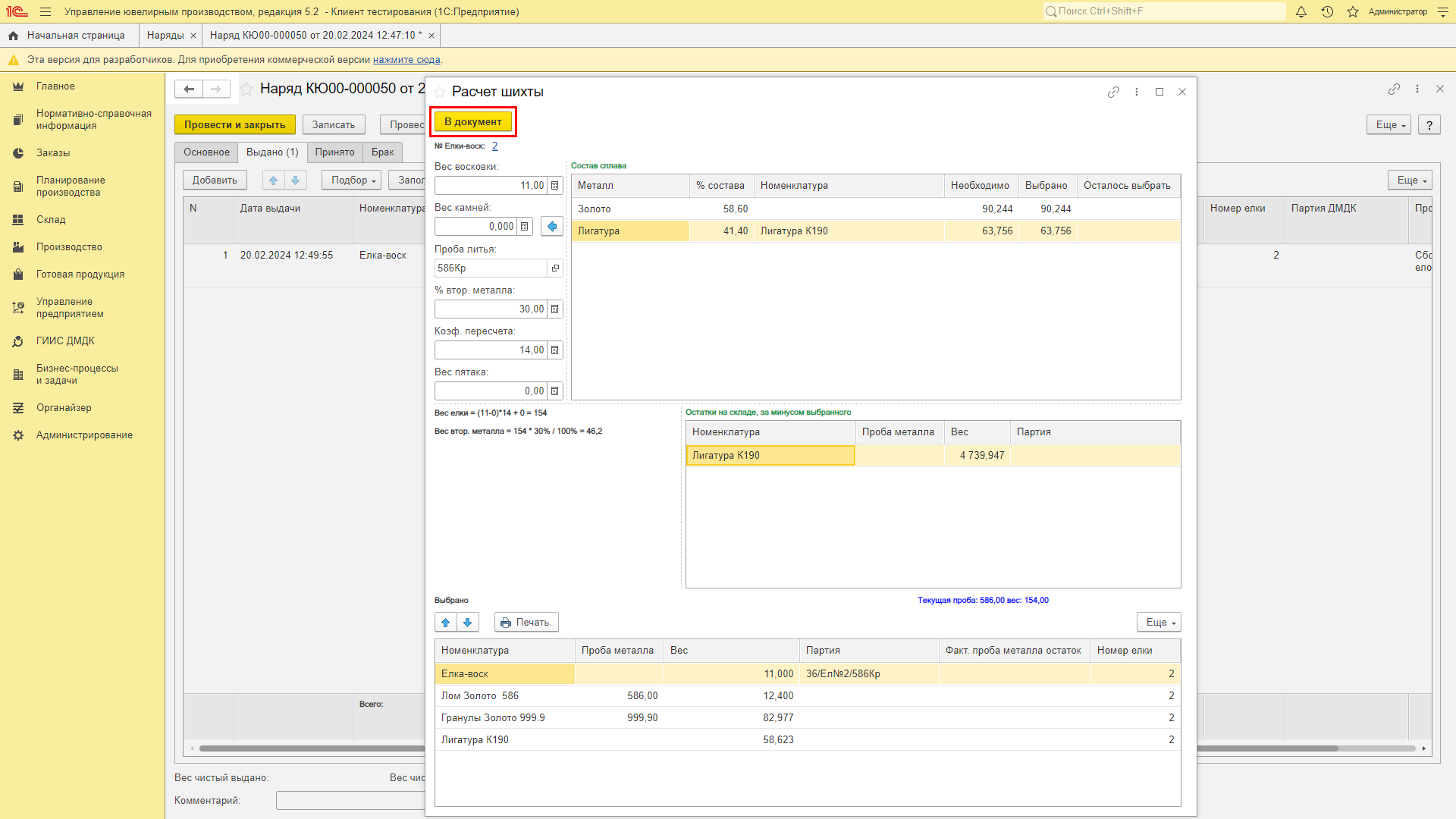Image resolution: width=1456 pixels, height=819 pixels.
Task: Select Елка-воск row in Выбрано table
Action: pos(807,674)
